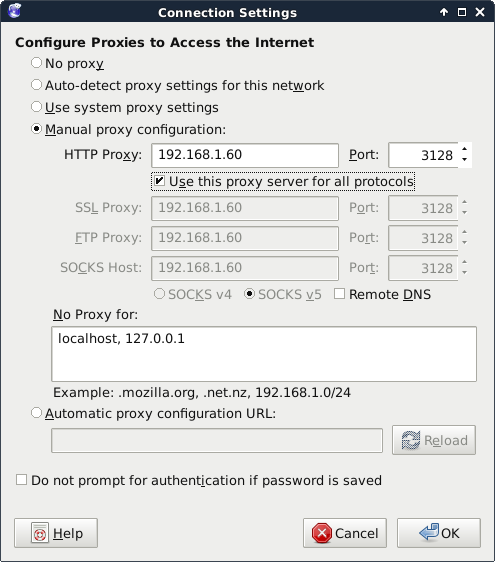Click the No Proxy for text area
The image size is (495, 562).
coord(264,354)
